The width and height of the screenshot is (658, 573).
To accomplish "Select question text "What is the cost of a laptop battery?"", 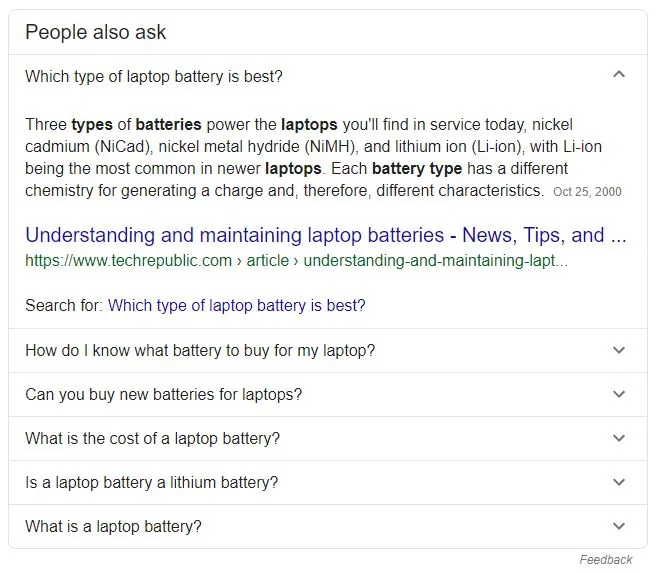I will (152, 439).
